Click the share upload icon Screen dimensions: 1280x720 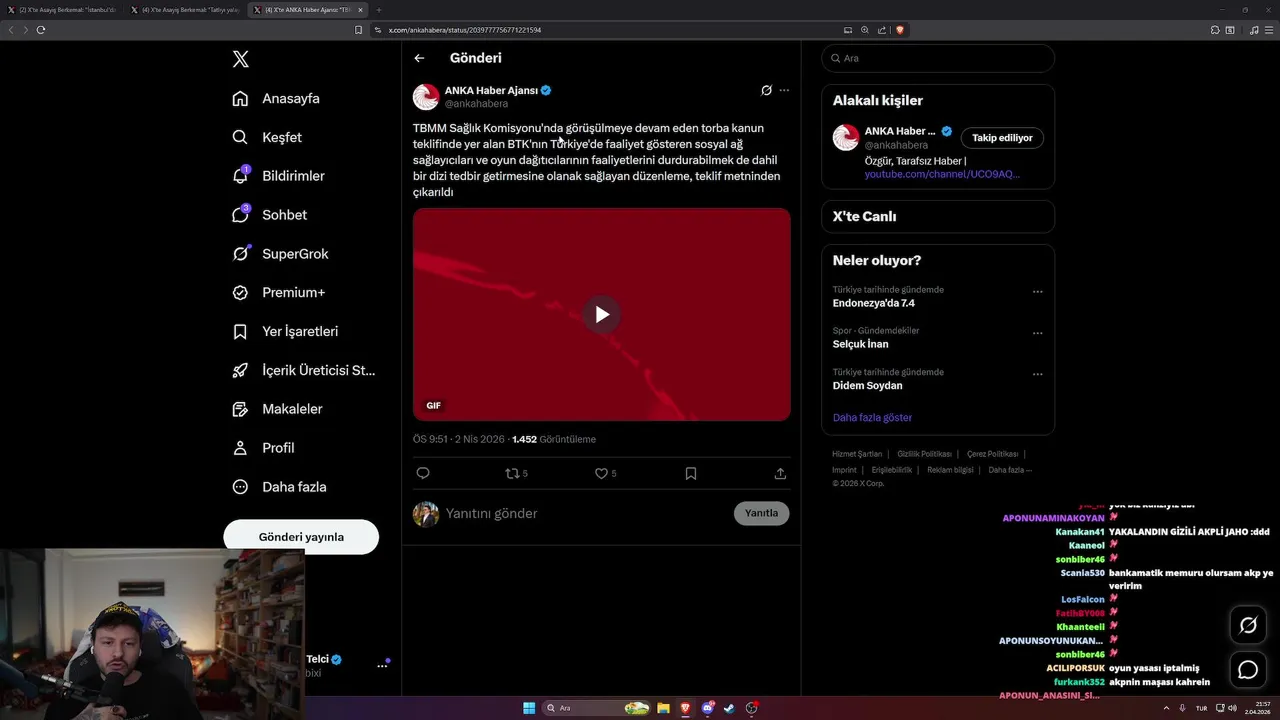coord(780,473)
